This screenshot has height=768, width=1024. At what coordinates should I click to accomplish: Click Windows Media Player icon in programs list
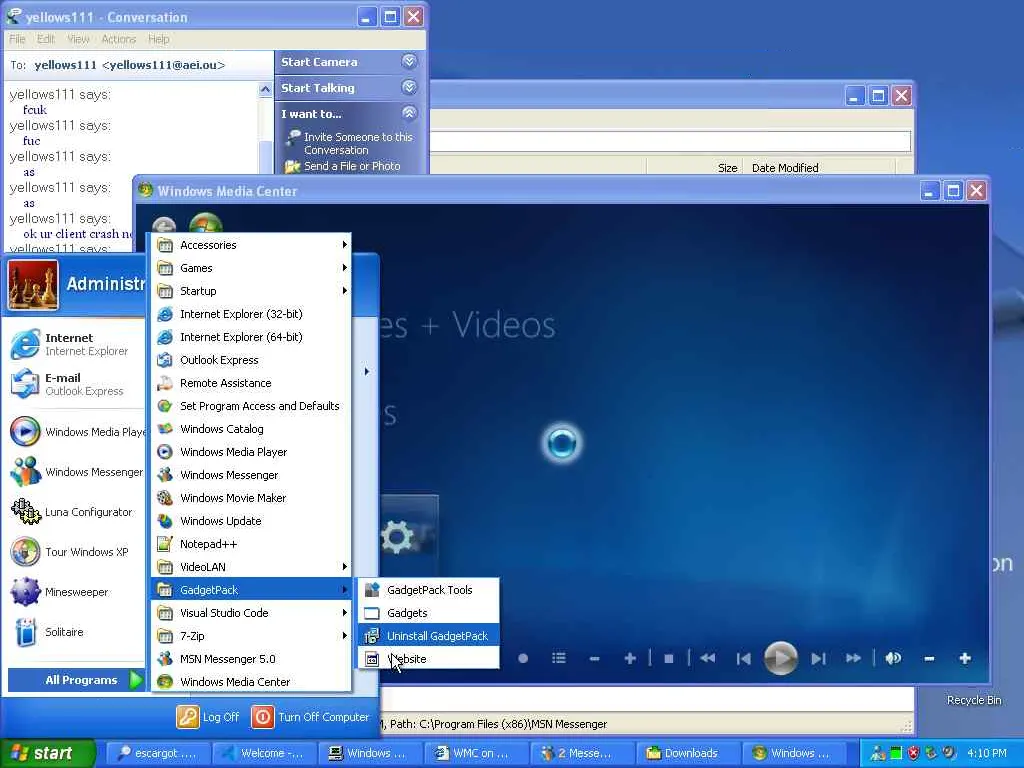click(165, 452)
